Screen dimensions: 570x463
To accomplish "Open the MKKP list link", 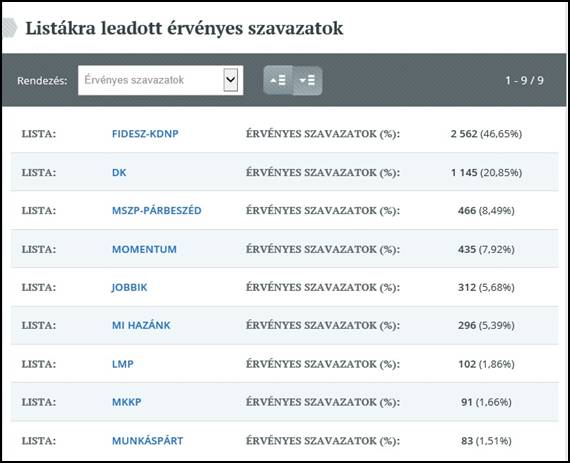I will (127, 402).
